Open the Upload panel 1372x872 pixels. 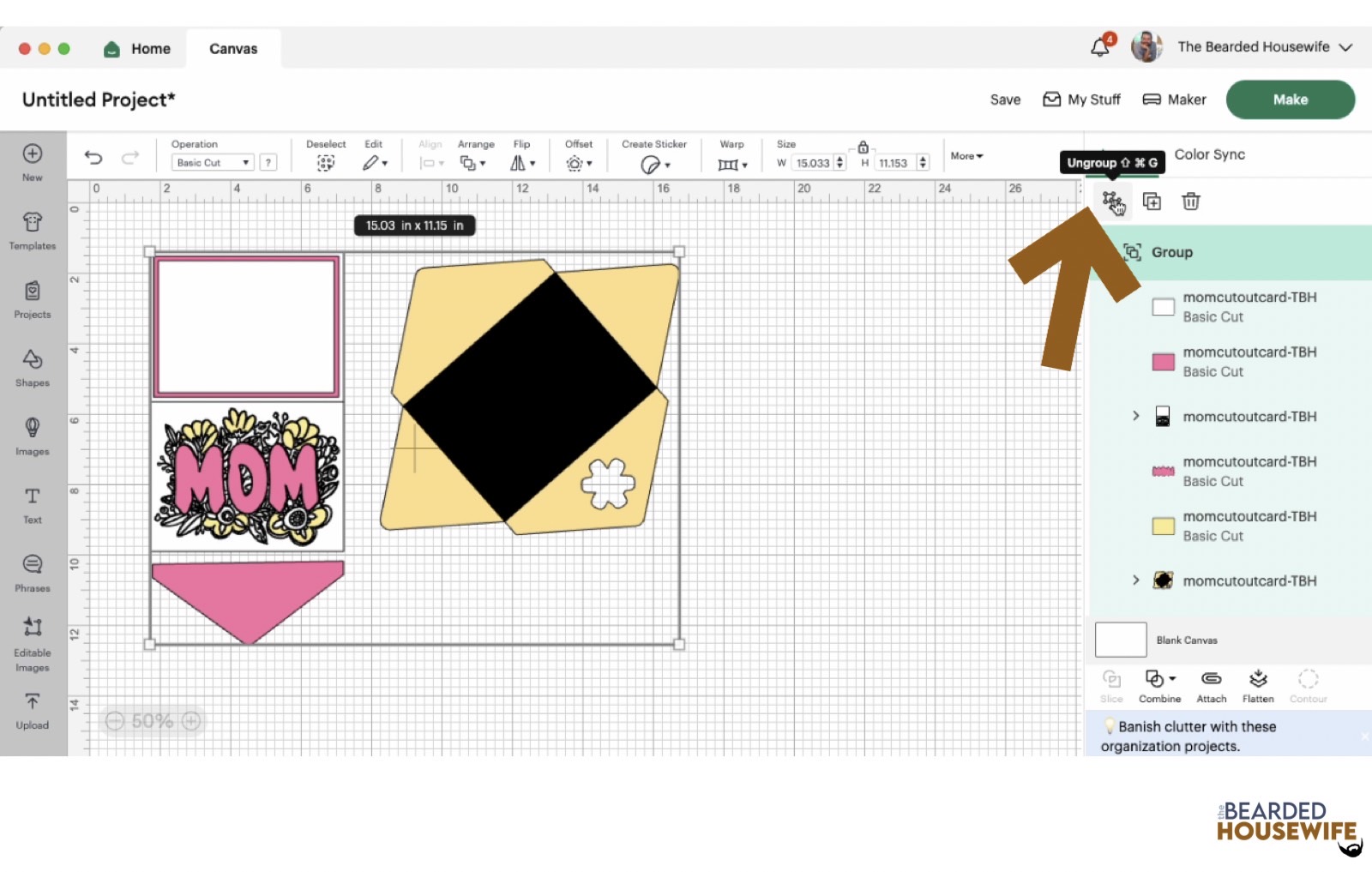click(x=33, y=711)
